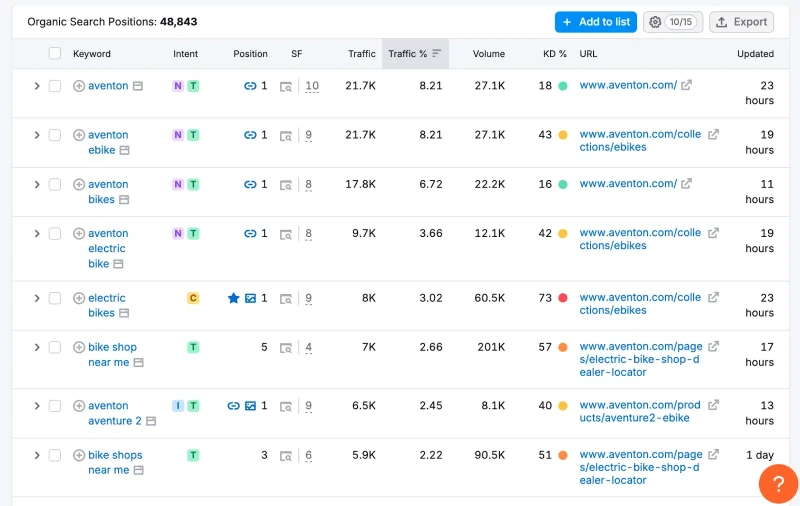Expand the aventon aventure 2 row
Screen dimensions: 800x506
(37, 406)
